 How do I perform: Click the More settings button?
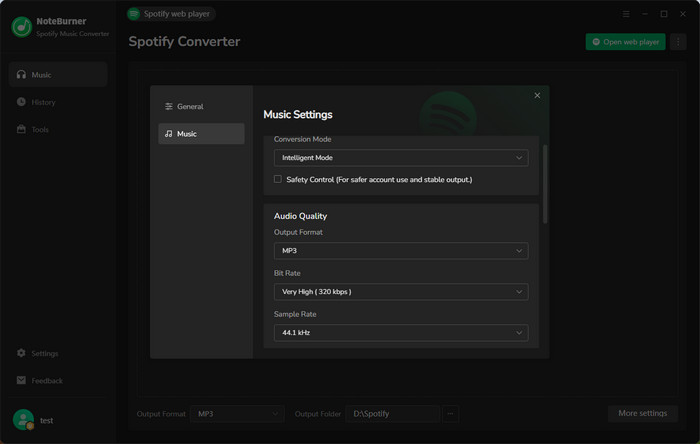click(643, 413)
